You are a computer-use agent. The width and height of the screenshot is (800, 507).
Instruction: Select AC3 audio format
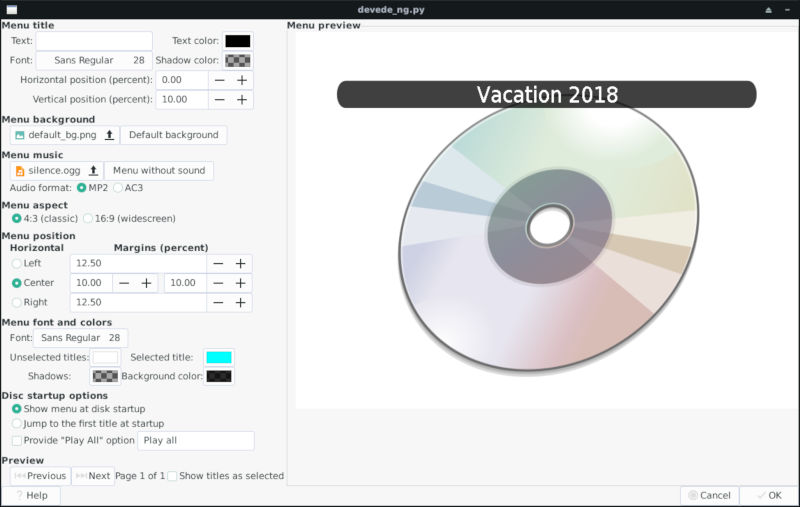coord(118,188)
